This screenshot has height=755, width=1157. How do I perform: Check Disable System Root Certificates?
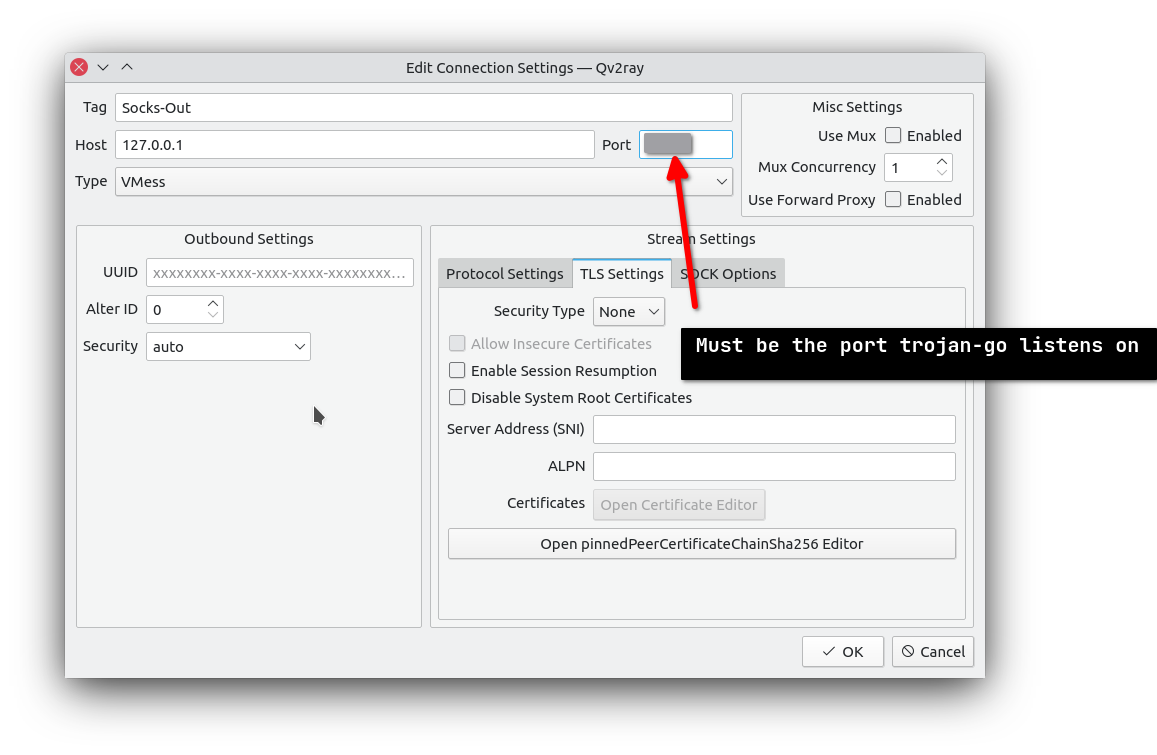tap(457, 397)
